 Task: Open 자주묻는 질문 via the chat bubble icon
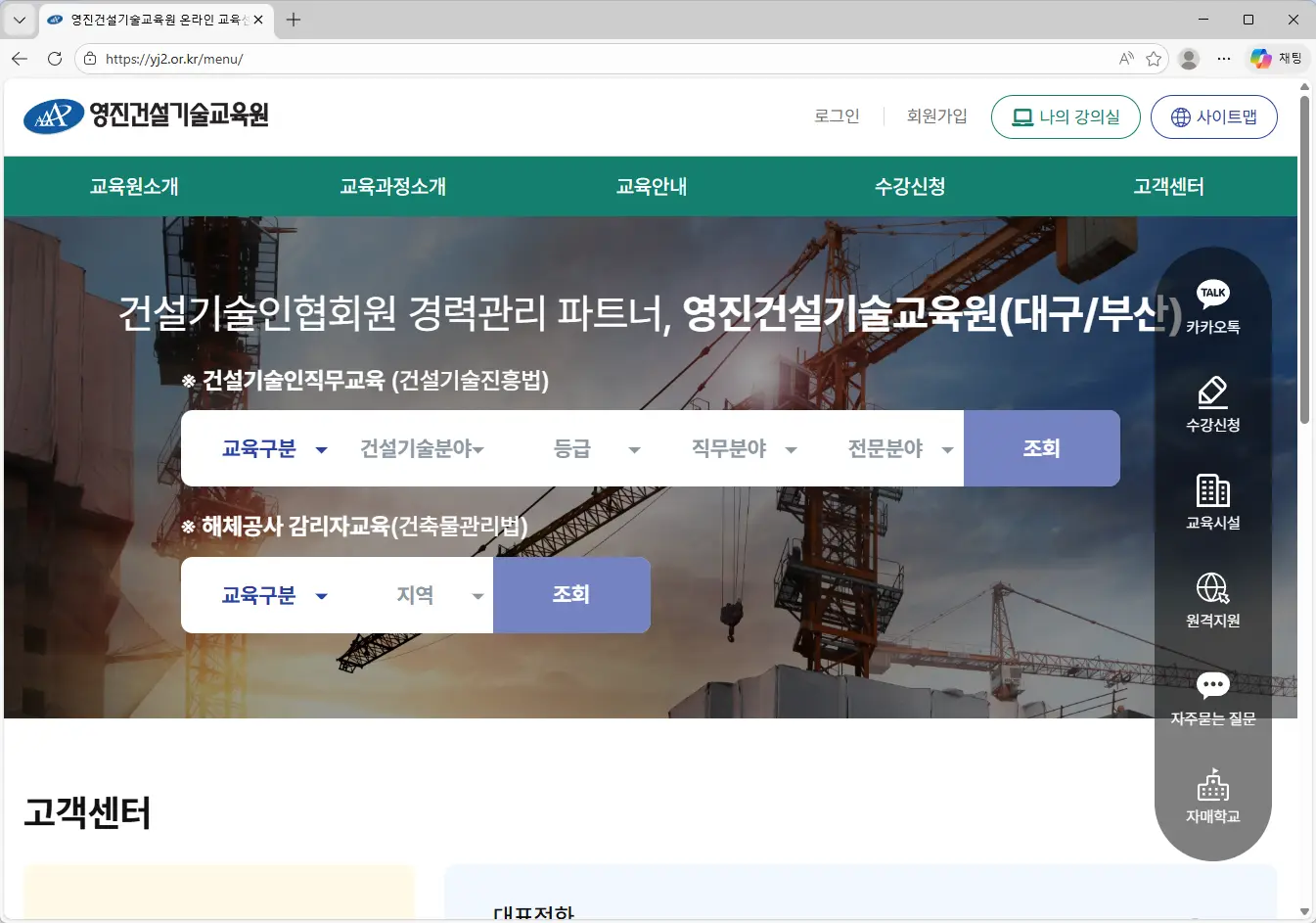(1212, 695)
